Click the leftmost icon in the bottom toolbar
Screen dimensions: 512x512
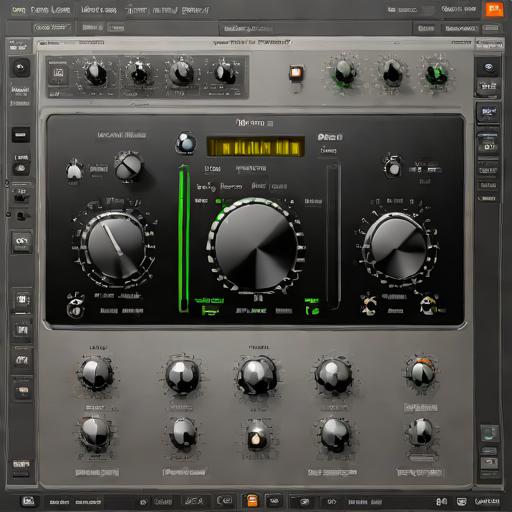click(x=29, y=501)
